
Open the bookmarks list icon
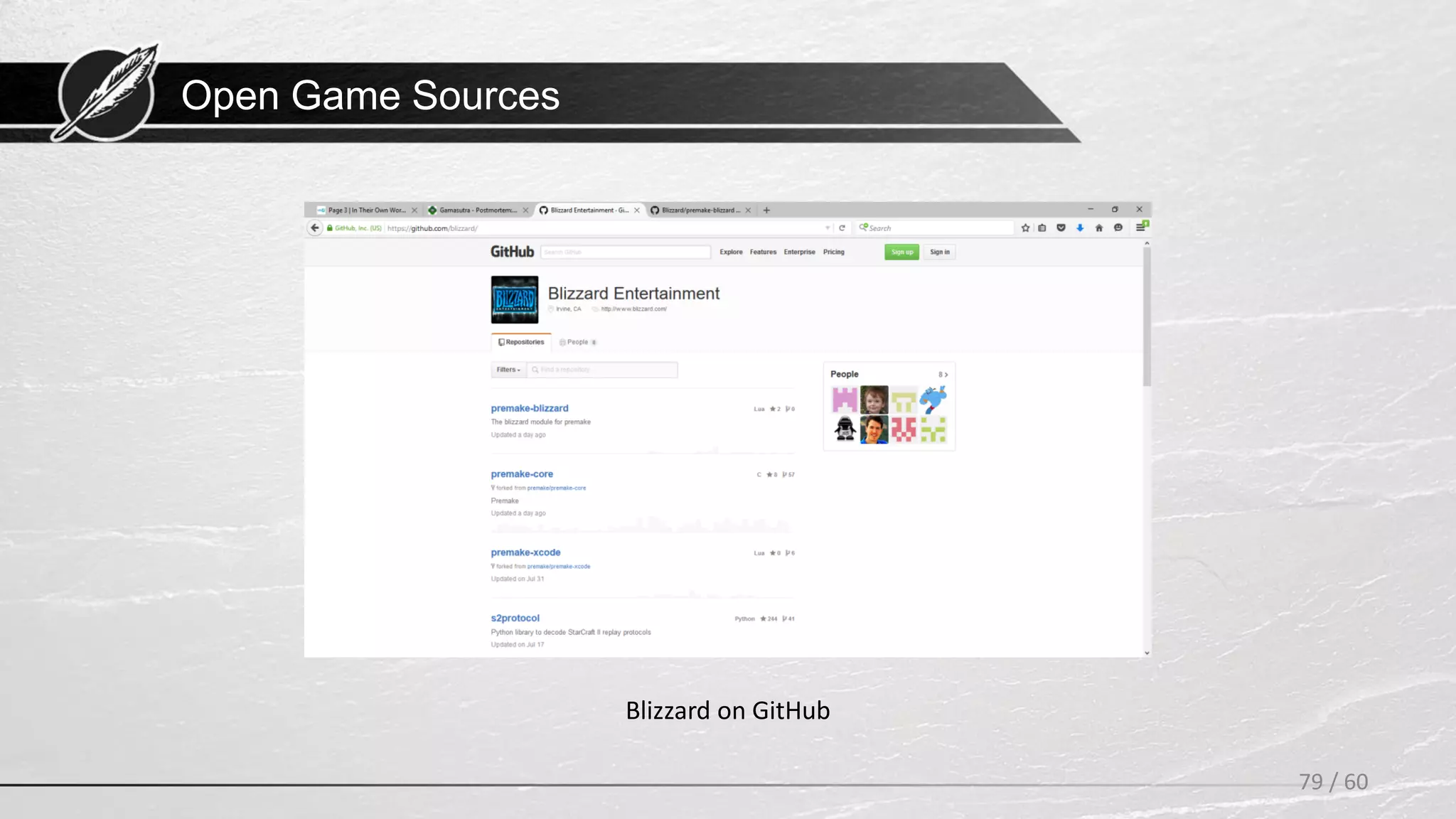1042,227
